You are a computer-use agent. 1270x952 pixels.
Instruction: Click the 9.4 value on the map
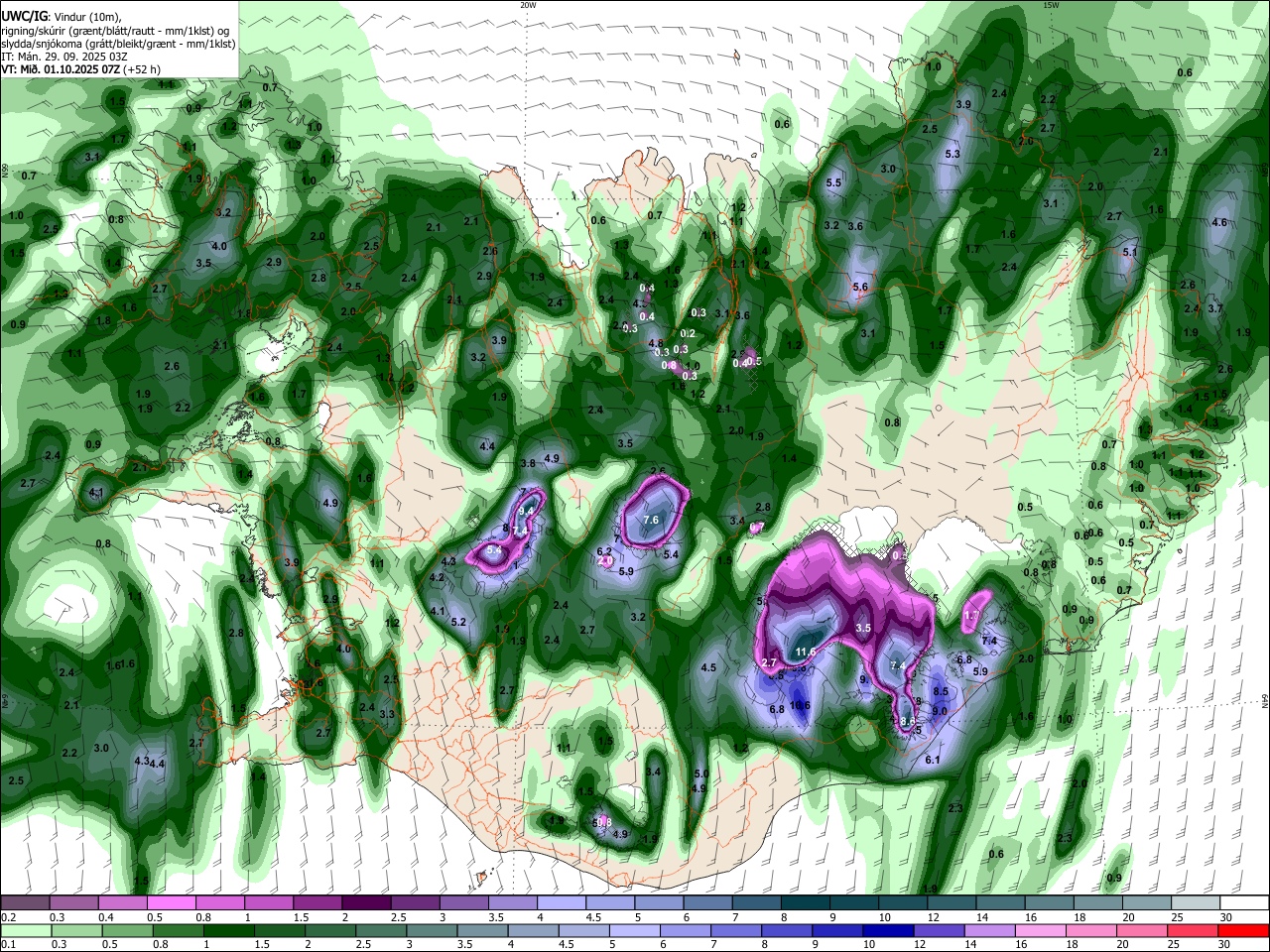coord(527,510)
